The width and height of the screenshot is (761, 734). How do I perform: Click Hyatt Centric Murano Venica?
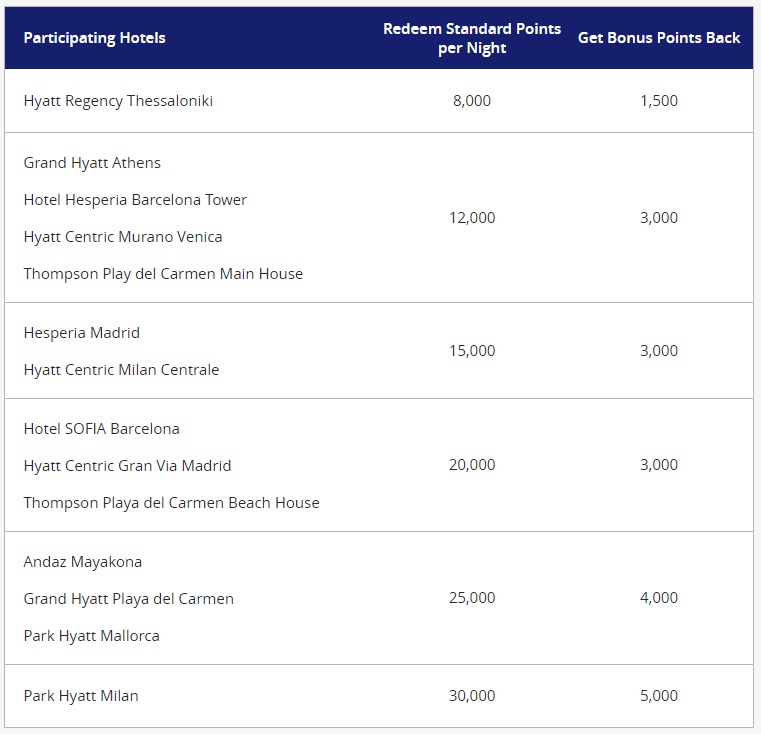123,237
